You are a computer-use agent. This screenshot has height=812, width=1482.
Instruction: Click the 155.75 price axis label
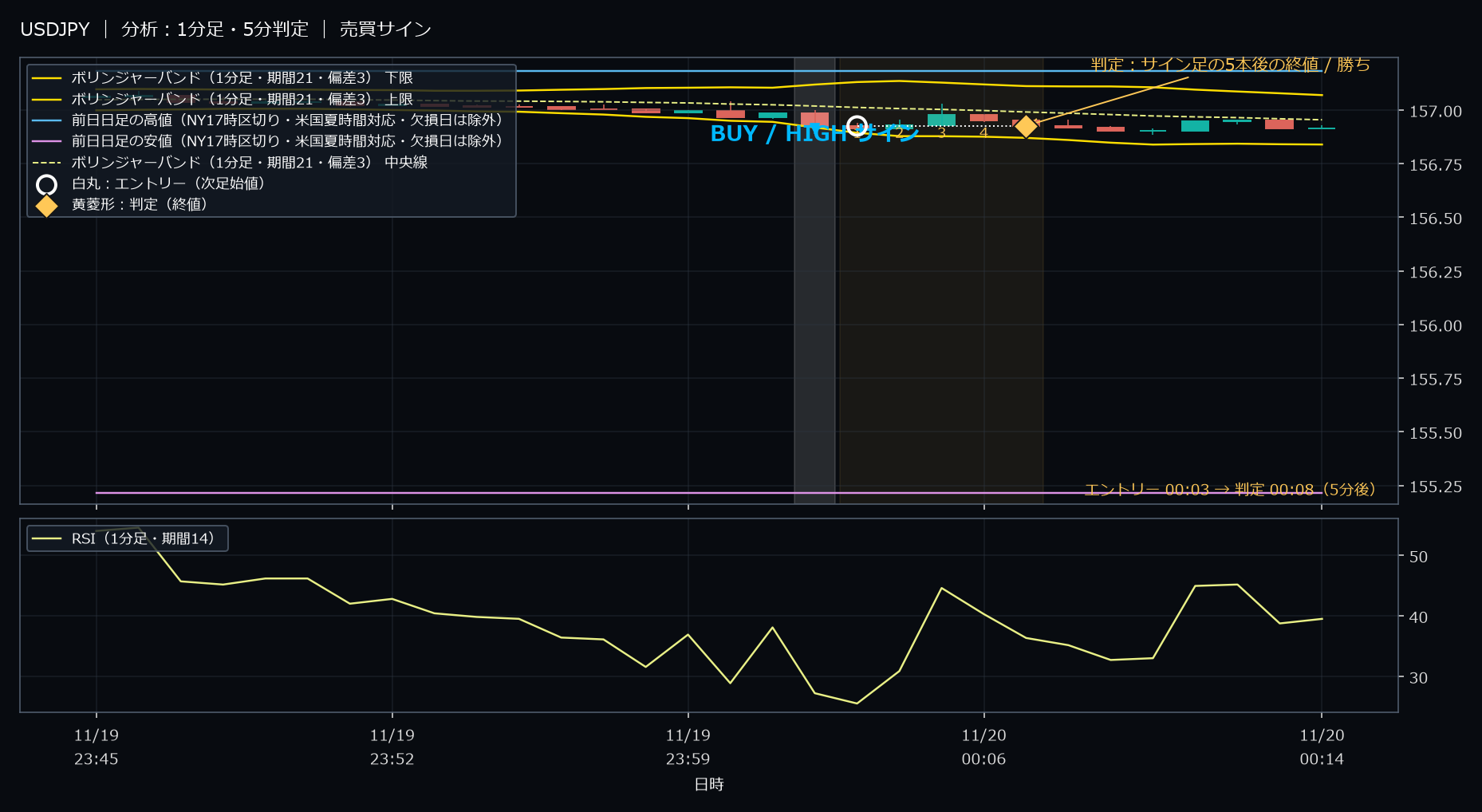pyautogui.click(x=1436, y=380)
